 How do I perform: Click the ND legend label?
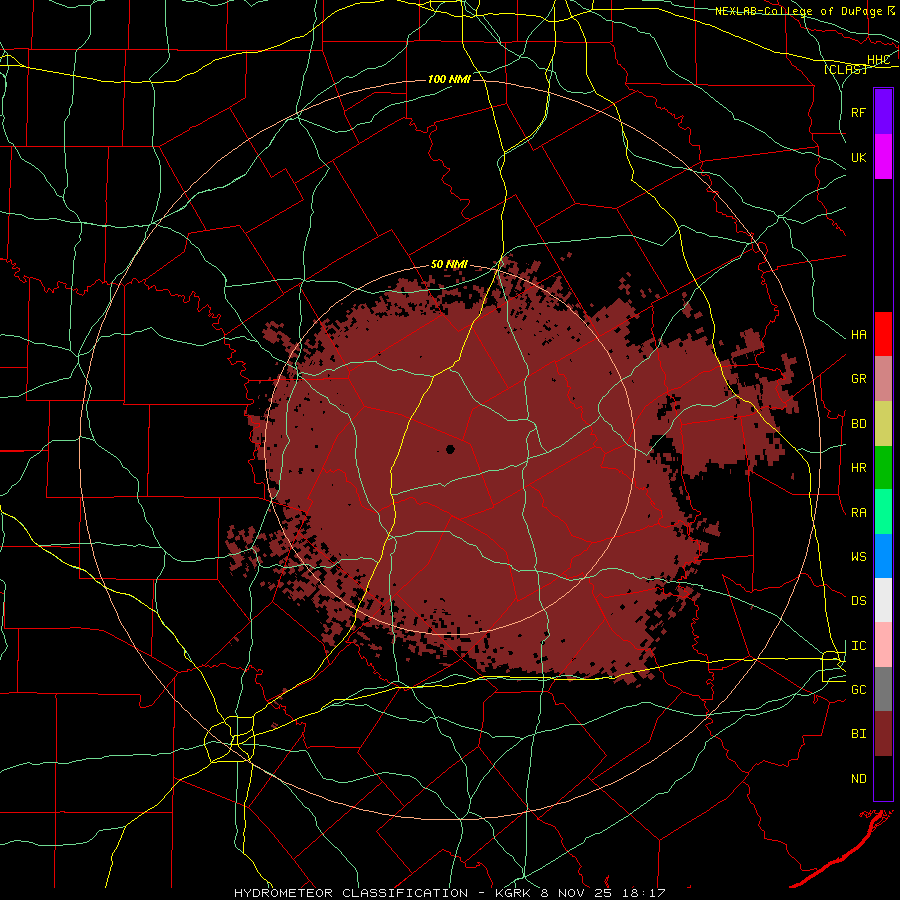(858, 779)
